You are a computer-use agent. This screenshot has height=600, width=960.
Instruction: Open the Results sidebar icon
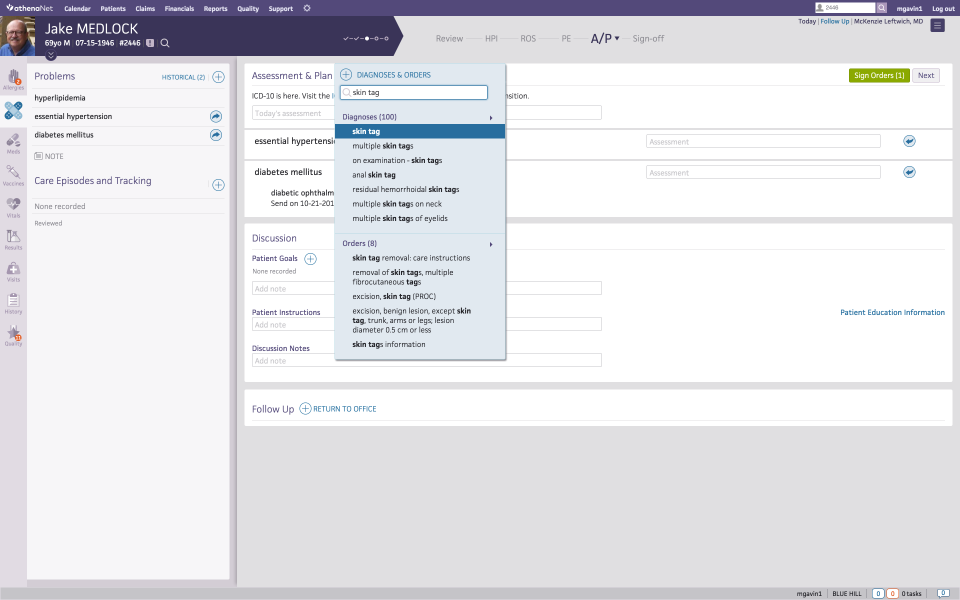point(13,239)
